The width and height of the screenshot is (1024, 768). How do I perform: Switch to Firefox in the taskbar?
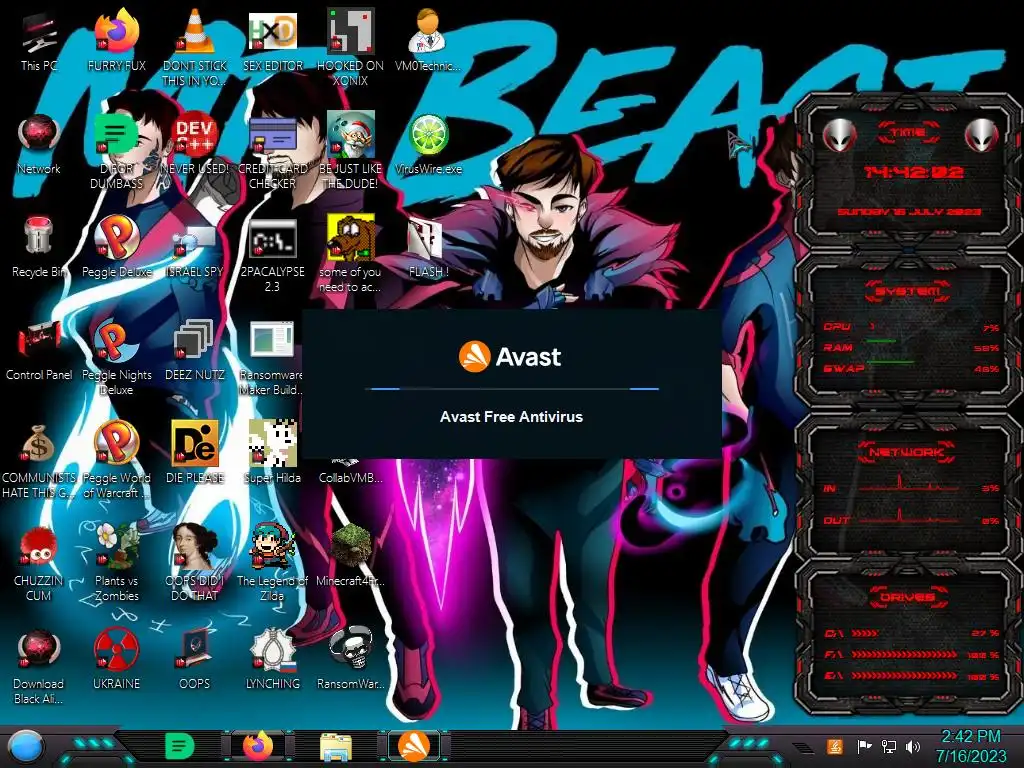click(259, 747)
